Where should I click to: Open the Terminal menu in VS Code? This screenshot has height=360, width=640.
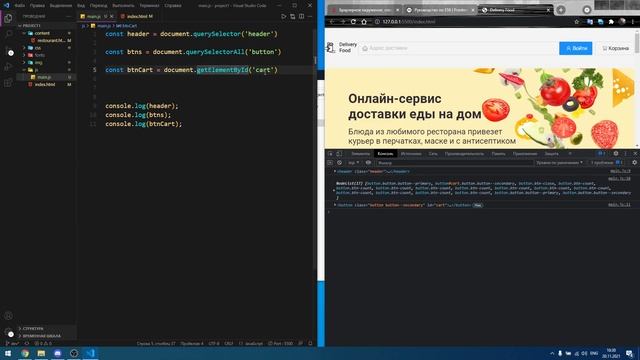[x=149, y=6]
